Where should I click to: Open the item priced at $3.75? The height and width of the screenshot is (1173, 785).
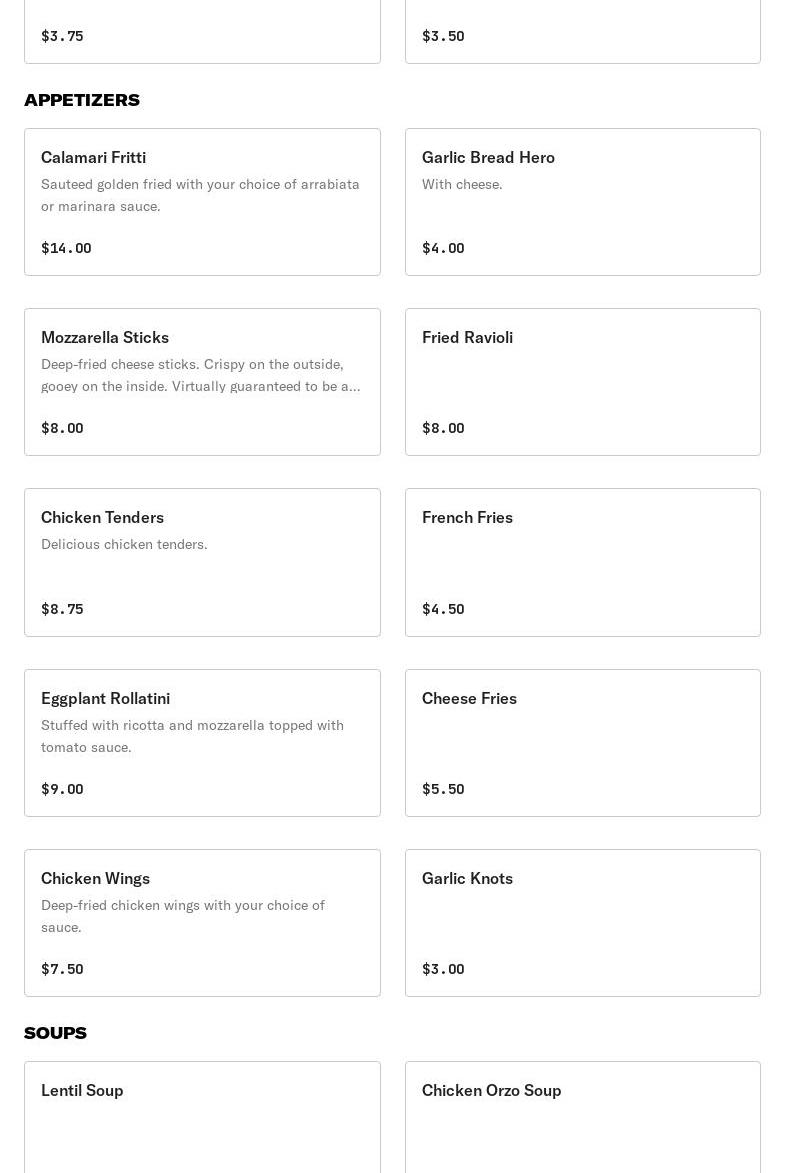202,32
